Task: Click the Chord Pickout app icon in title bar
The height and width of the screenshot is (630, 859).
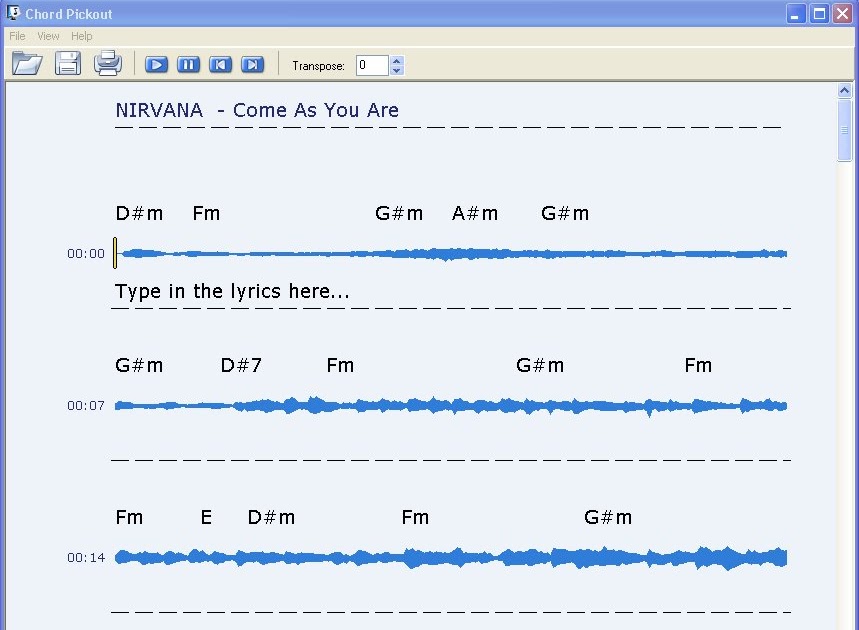Action: point(13,13)
